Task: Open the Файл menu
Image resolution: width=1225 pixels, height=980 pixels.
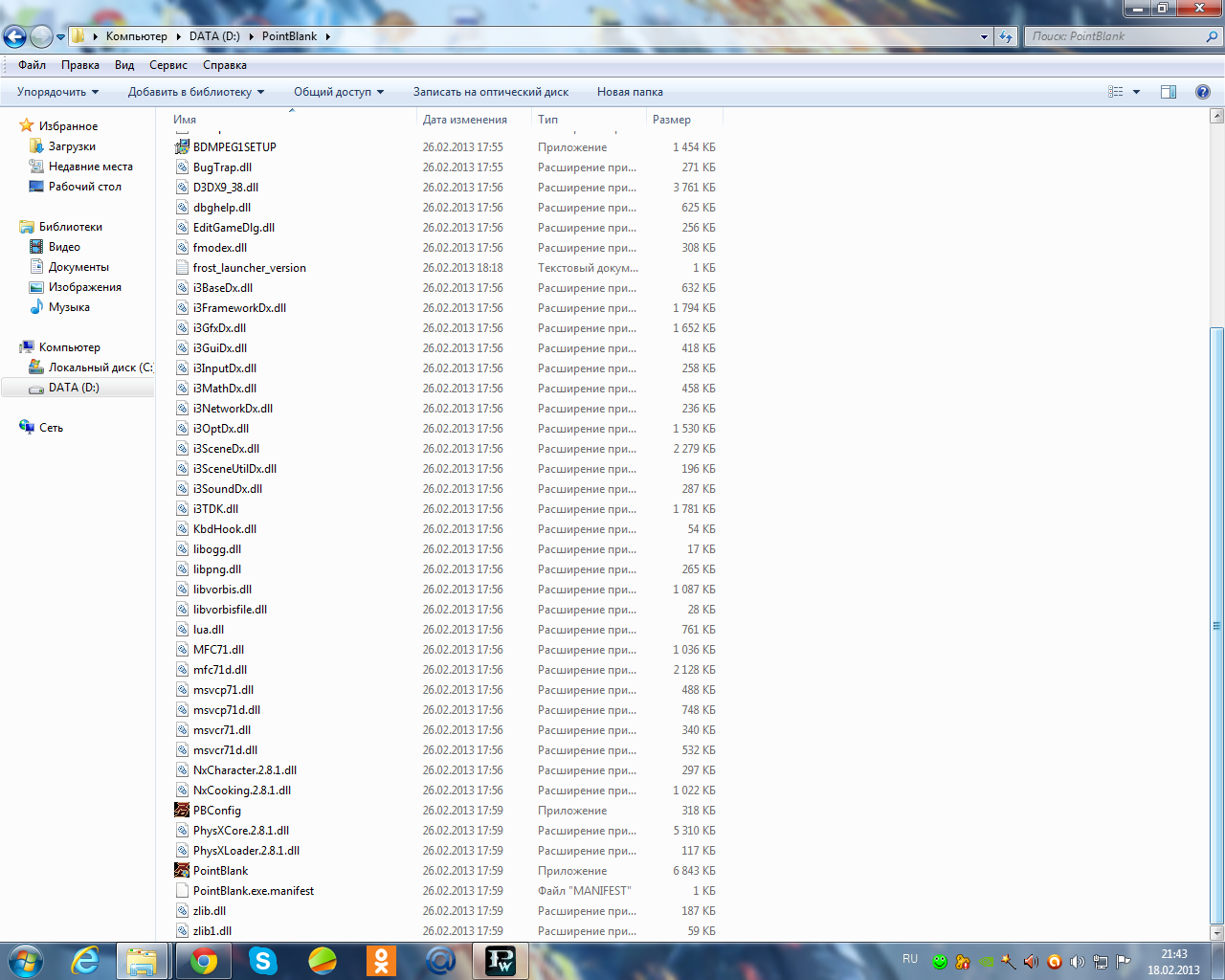Action: click(32, 65)
